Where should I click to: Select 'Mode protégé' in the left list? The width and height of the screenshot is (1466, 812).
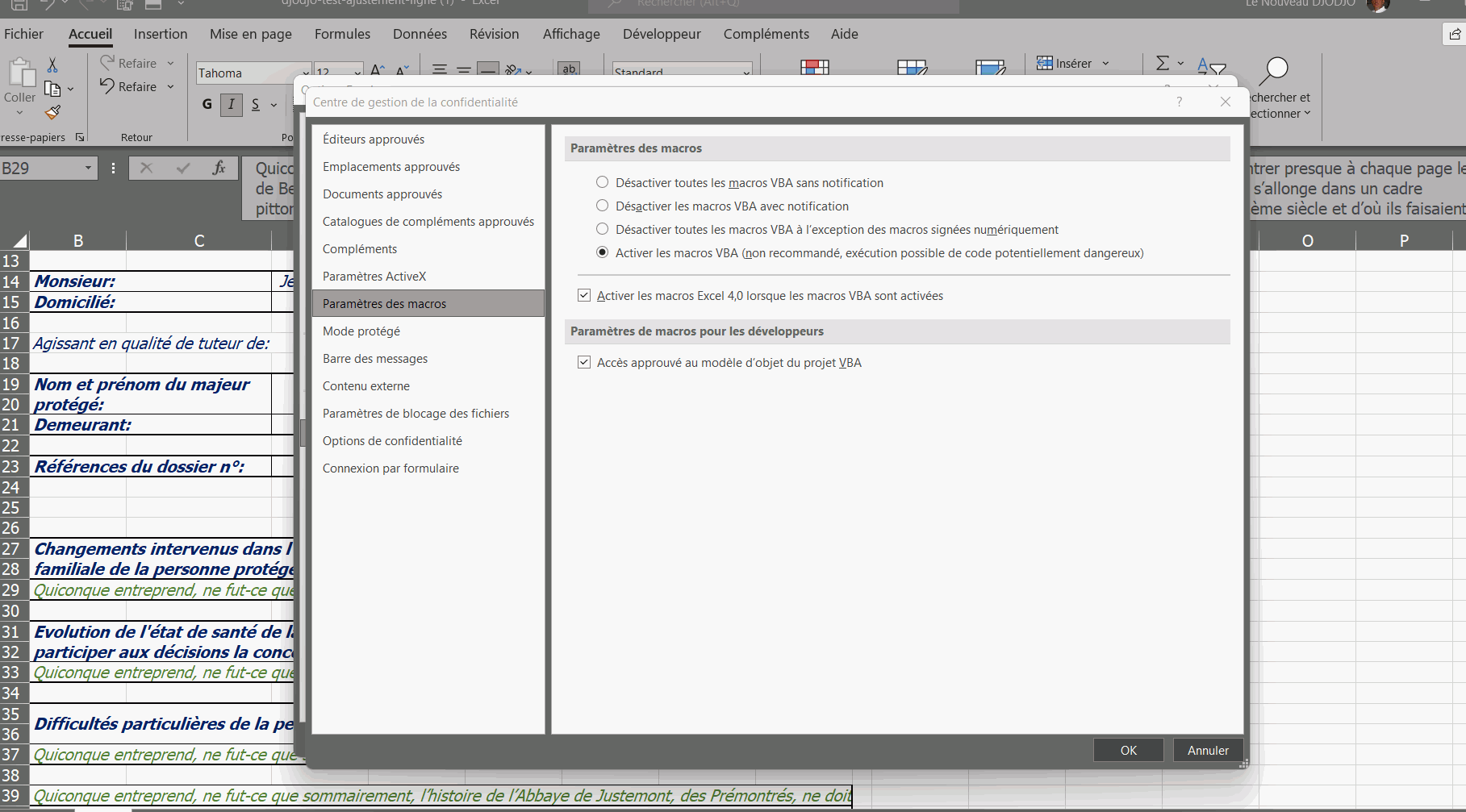(361, 331)
